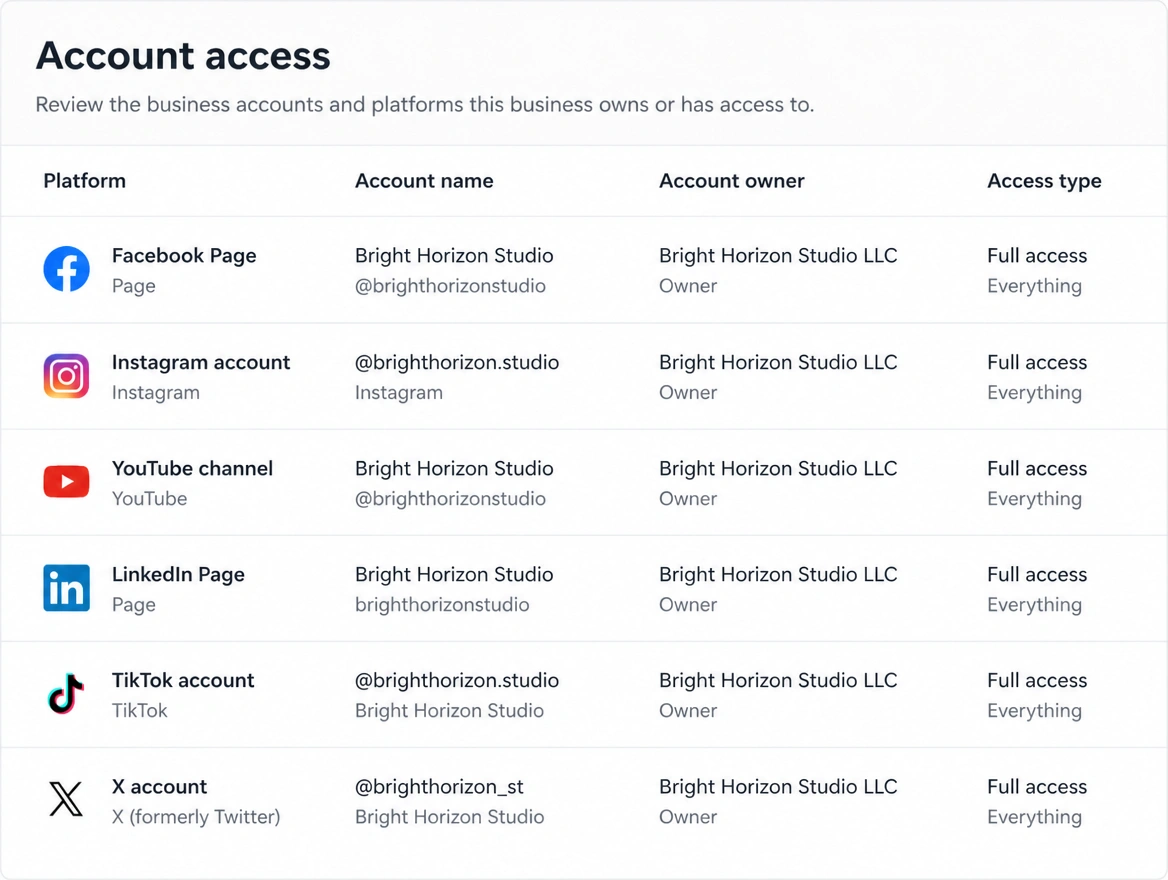The height and width of the screenshot is (880, 1168).
Task: Open the X account platform label
Action: click(x=159, y=787)
